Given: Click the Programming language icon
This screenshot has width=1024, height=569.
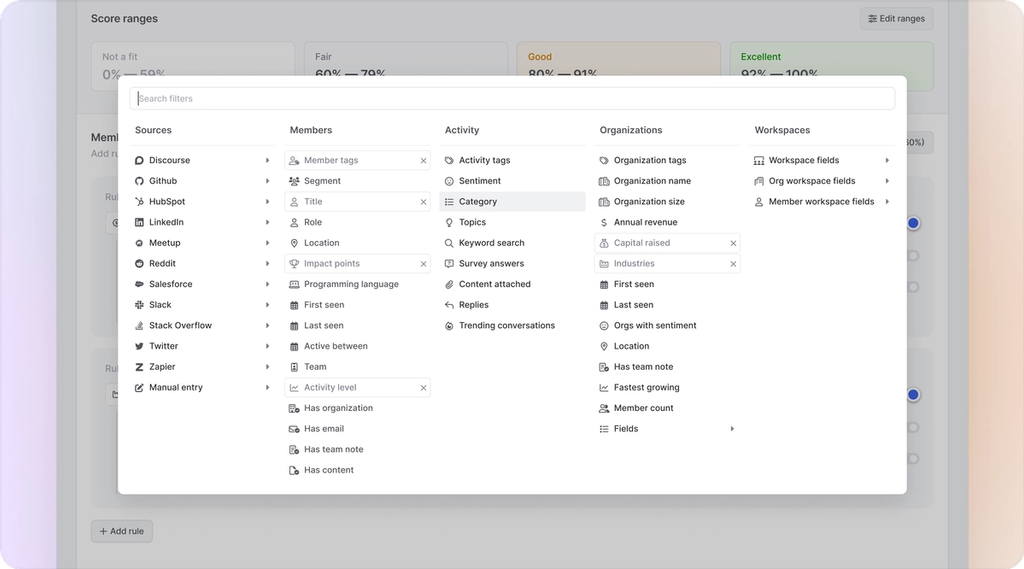Looking at the screenshot, I should click(294, 284).
